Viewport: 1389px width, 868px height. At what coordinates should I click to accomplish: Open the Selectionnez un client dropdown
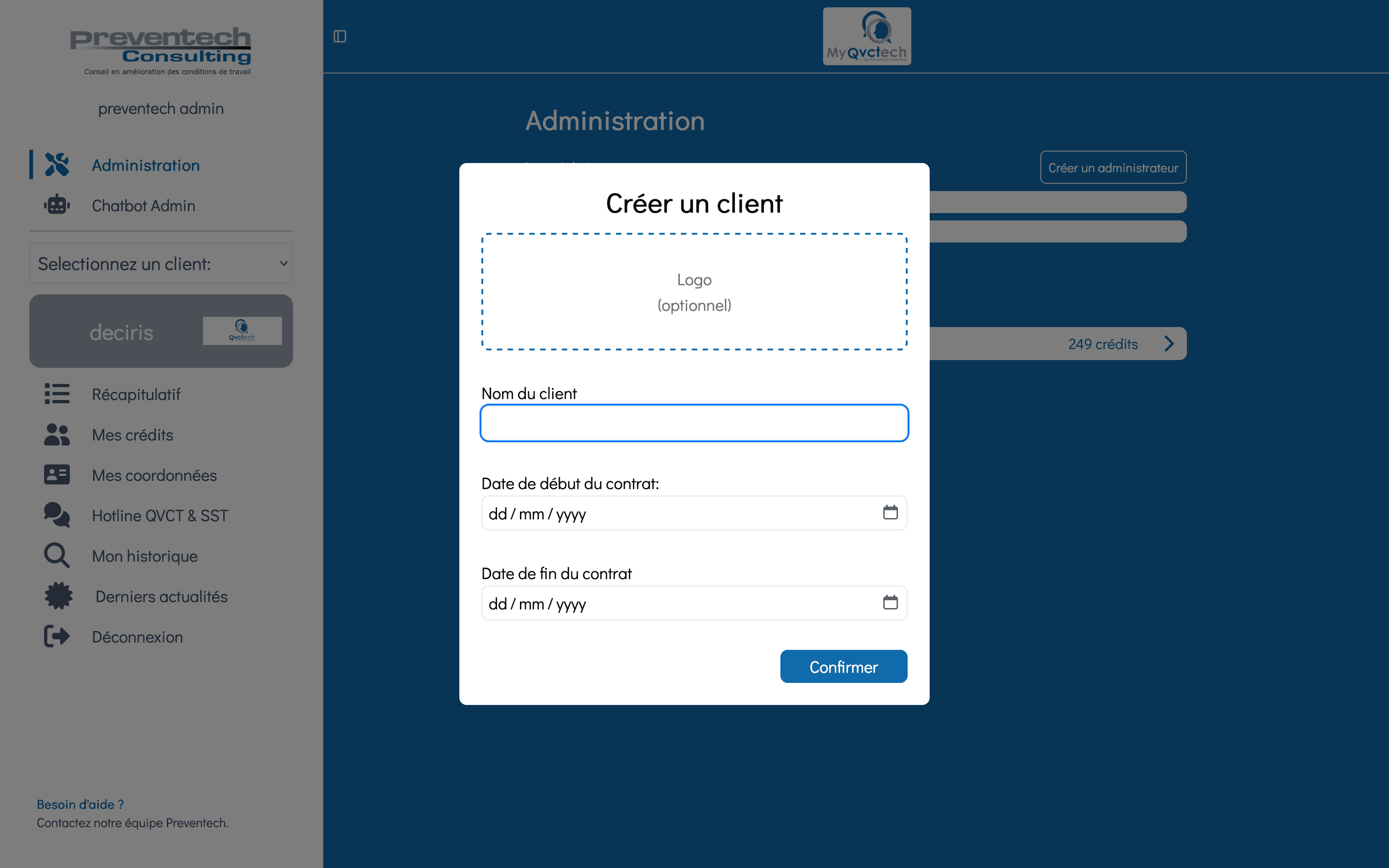161,264
